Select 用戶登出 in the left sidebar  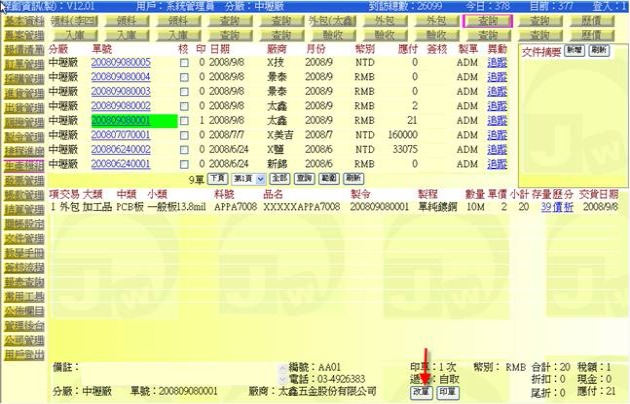point(23,355)
